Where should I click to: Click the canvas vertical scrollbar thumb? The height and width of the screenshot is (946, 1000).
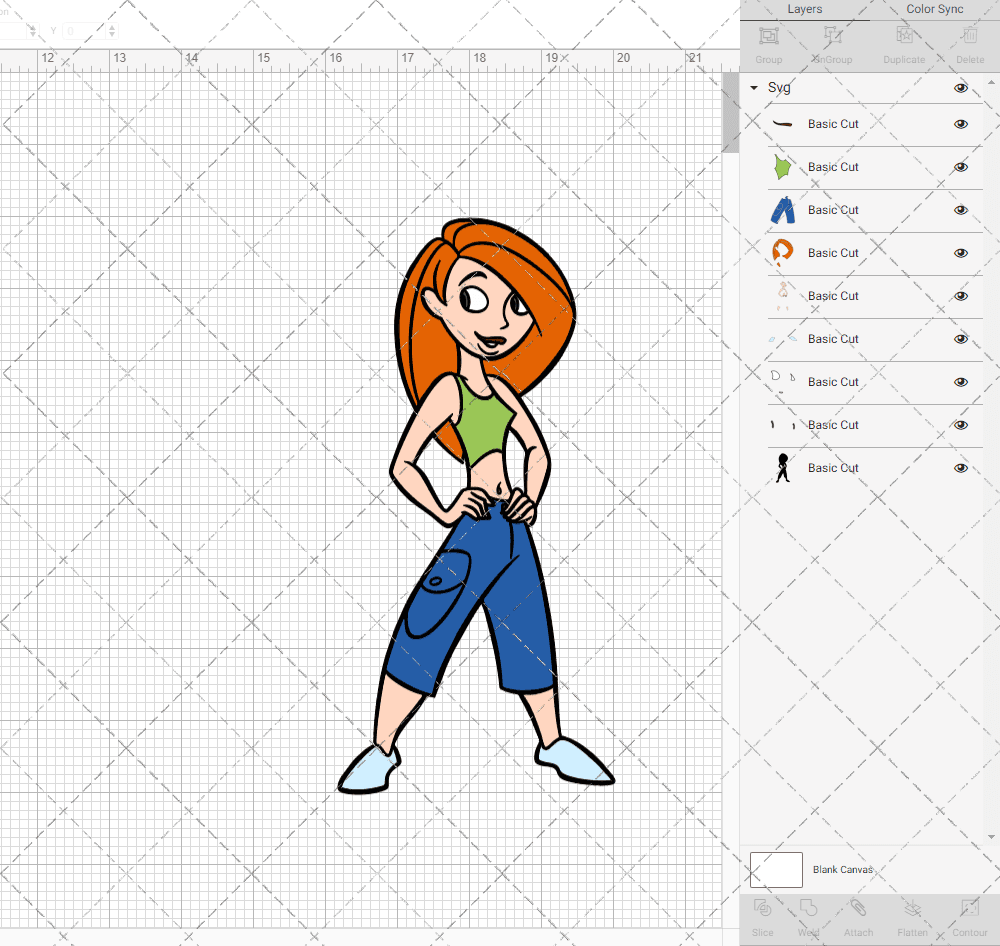[x=730, y=112]
